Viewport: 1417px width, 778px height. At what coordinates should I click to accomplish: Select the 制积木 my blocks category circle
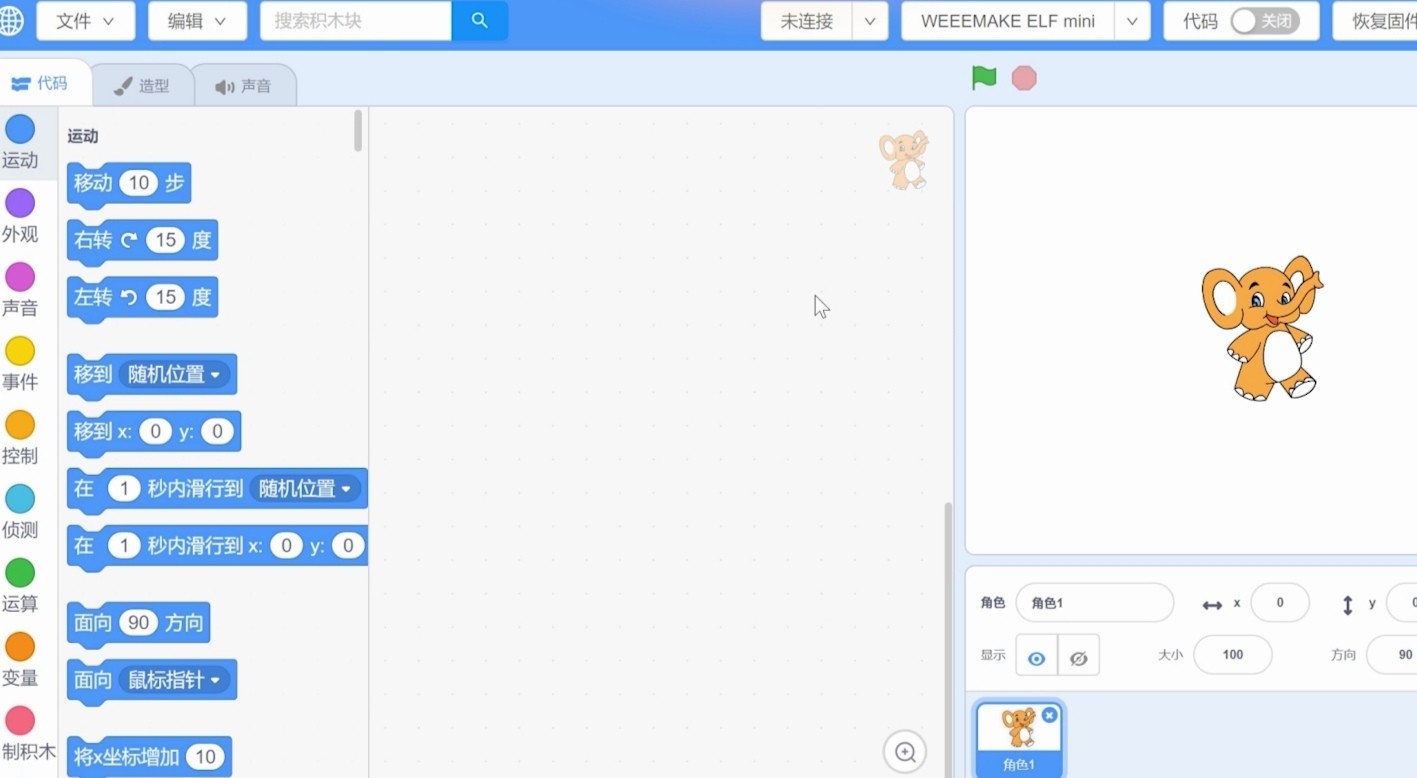[20, 721]
